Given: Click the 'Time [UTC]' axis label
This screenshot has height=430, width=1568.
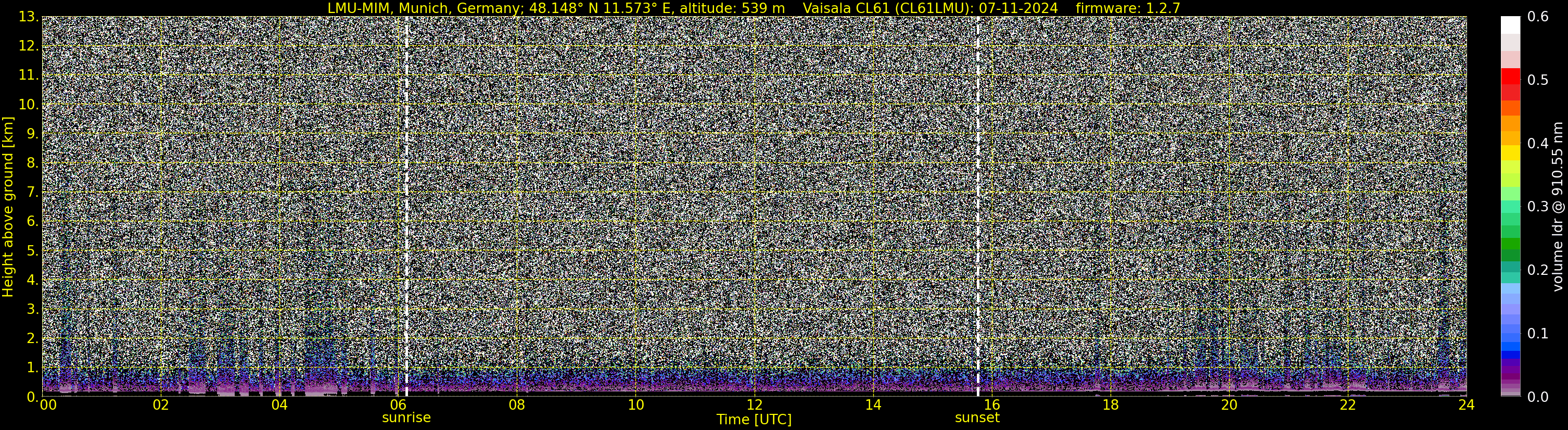Looking at the screenshot, I should click(x=754, y=420).
